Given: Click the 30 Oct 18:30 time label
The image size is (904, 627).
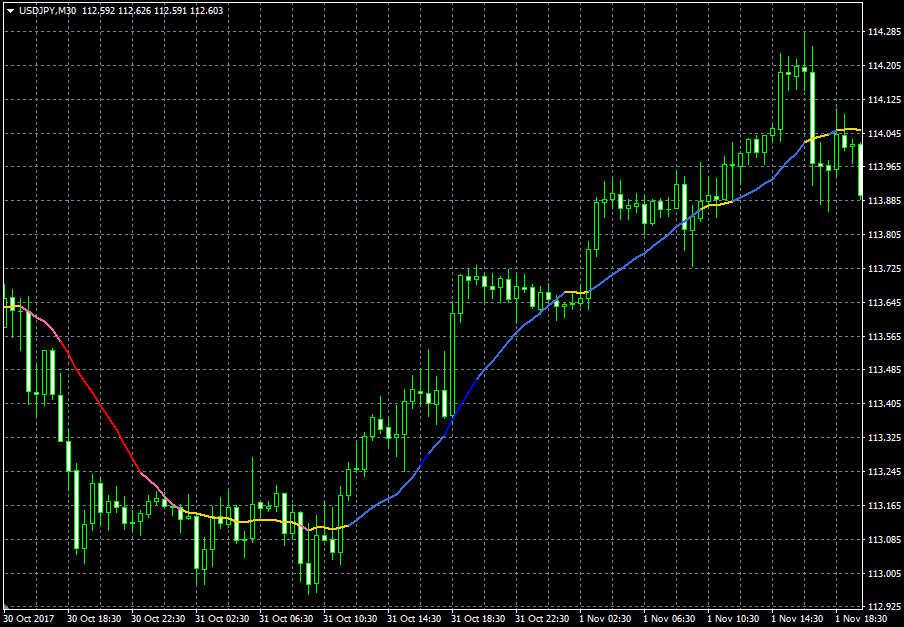Looking at the screenshot, I should pyautogui.click(x=97, y=618).
